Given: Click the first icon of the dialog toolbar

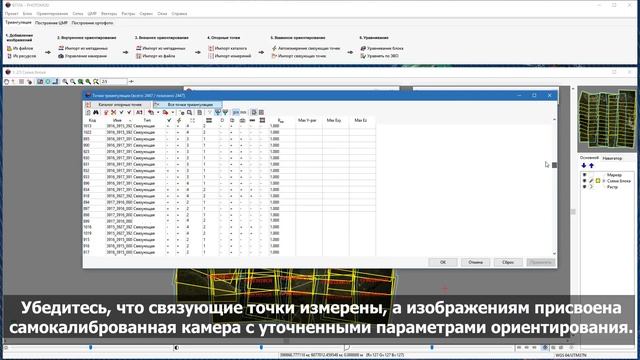Looking at the screenshot, I should pyautogui.click(x=87, y=112).
